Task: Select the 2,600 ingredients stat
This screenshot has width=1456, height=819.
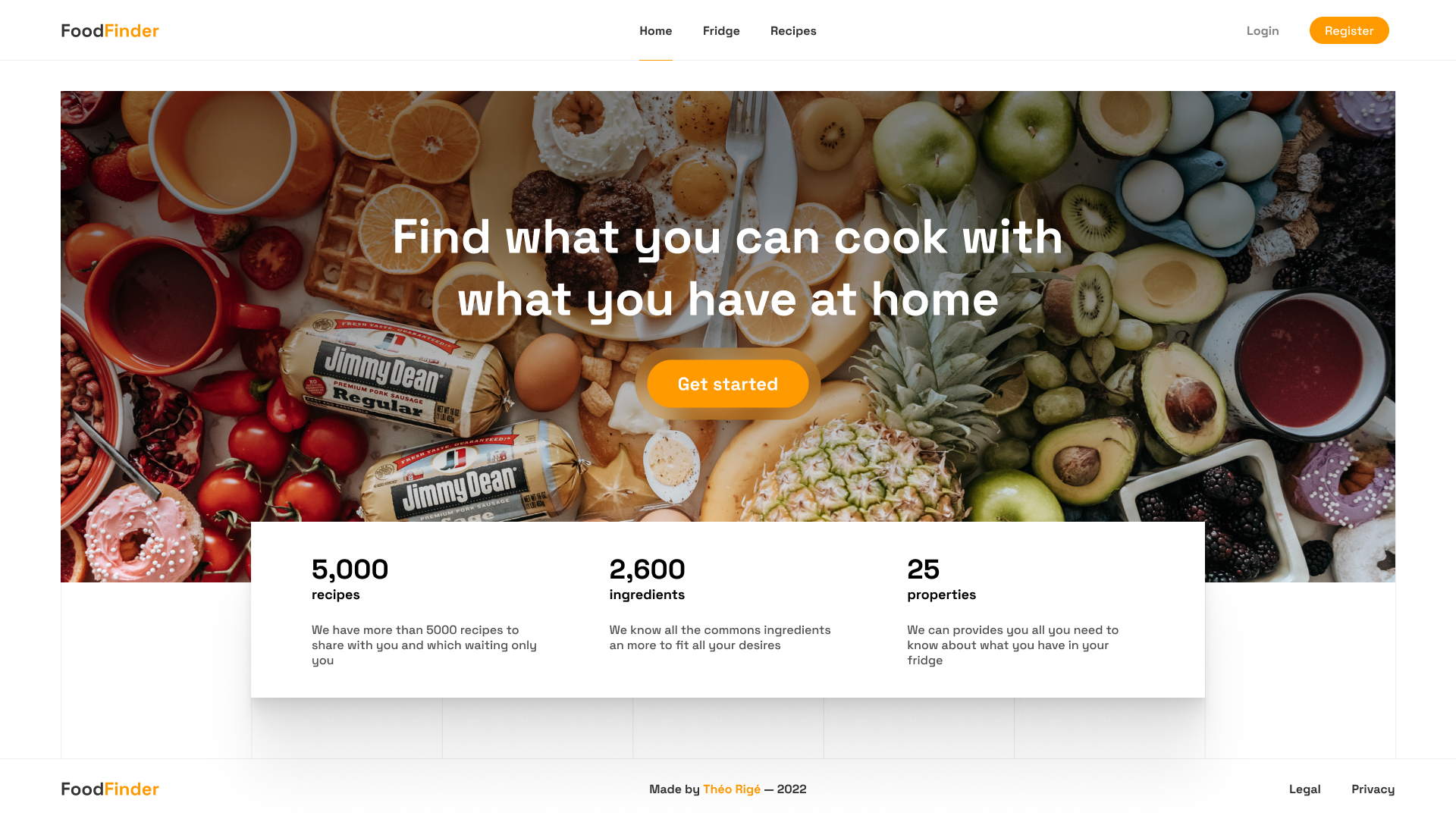Action: (x=647, y=579)
